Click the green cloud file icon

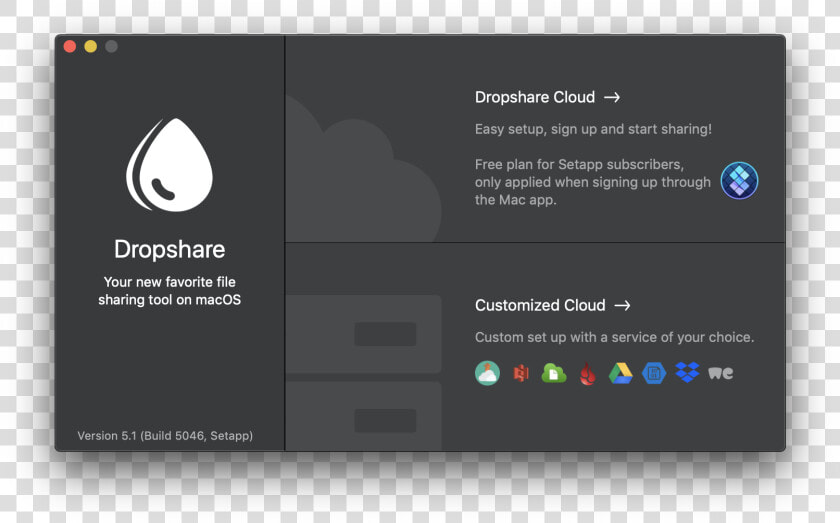554,373
